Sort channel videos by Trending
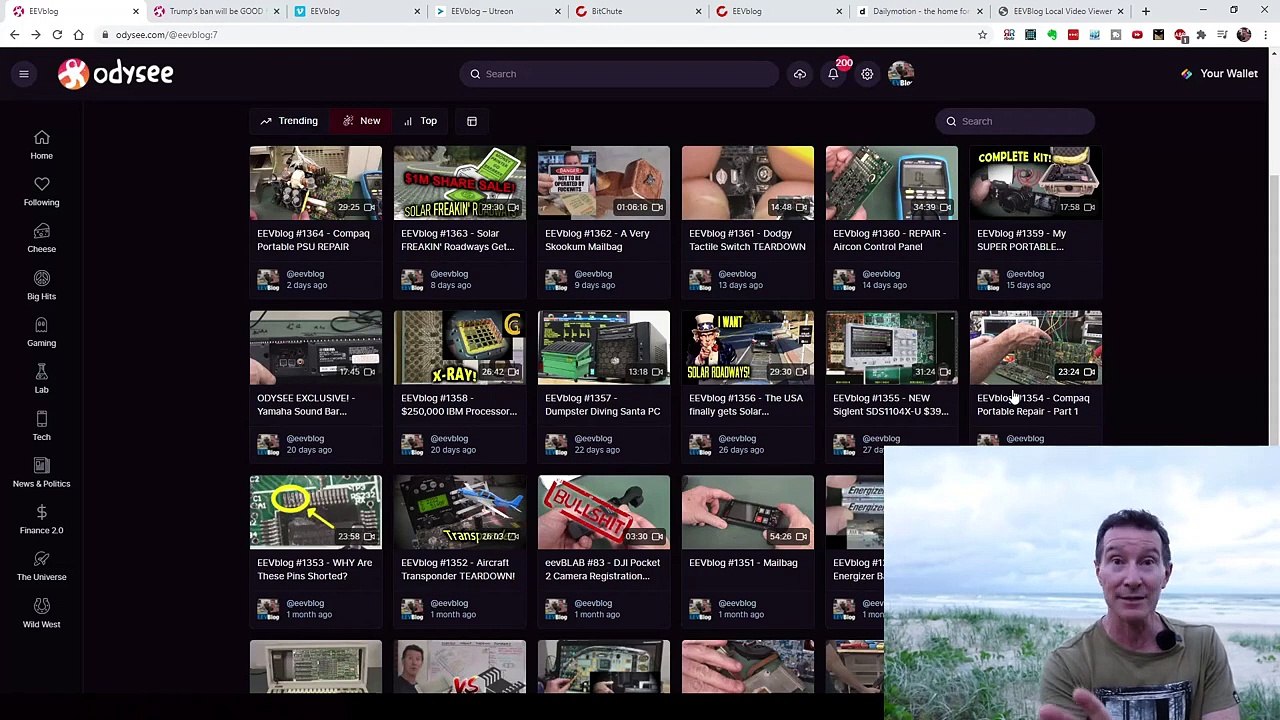Viewport: 1280px width, 720px height. [289, 121]
